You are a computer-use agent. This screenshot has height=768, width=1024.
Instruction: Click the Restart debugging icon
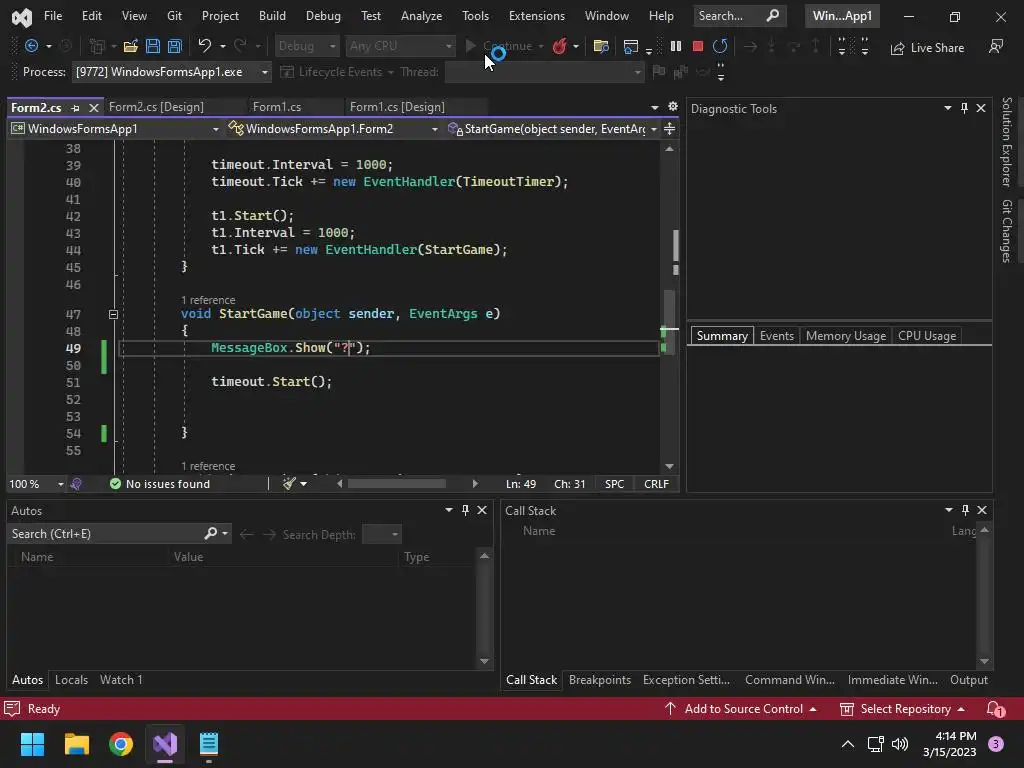click(x=720, y=46)
